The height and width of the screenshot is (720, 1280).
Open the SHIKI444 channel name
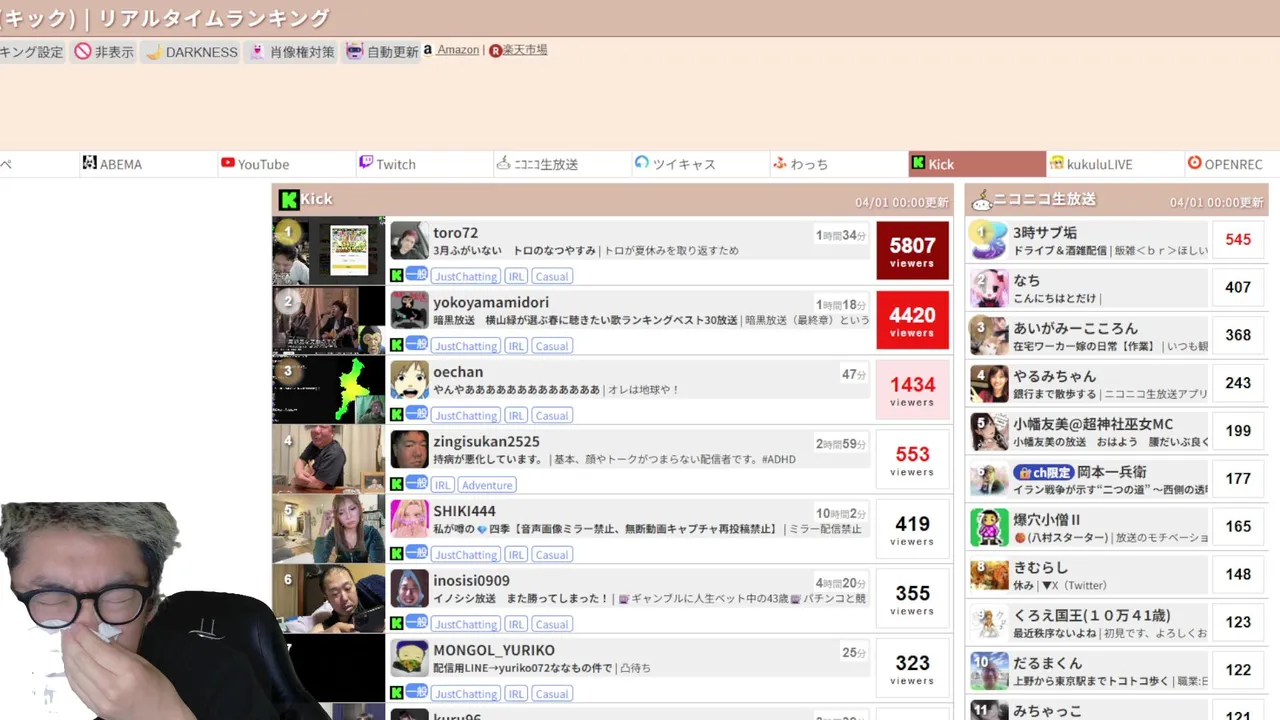click(464, 511)
